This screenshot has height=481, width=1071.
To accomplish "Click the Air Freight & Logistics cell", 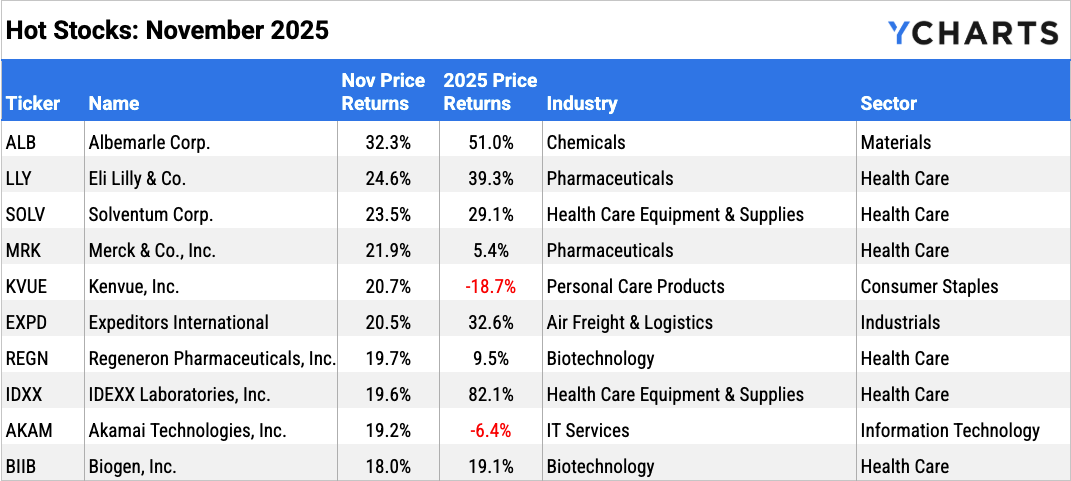I will (630, 323).
